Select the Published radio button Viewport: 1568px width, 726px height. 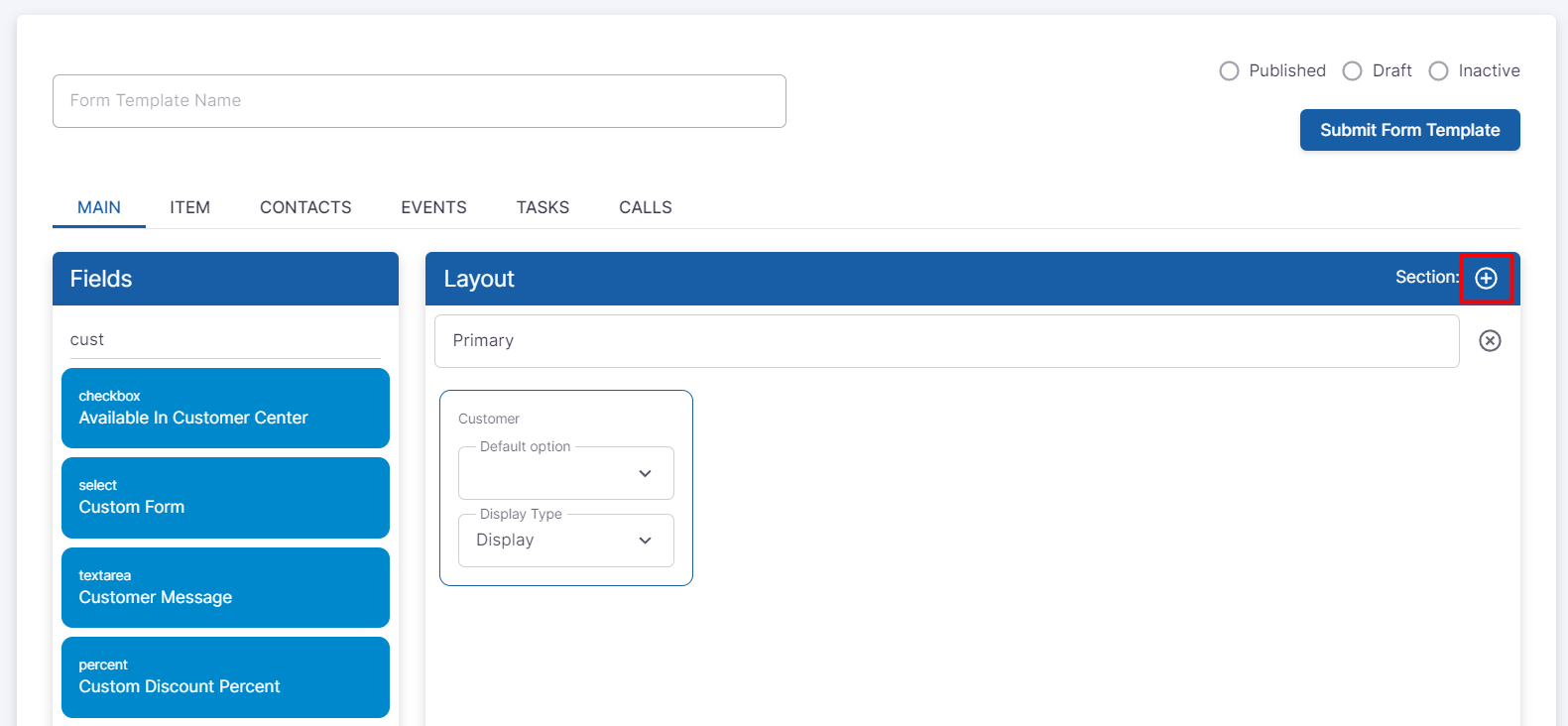click(x=1229, y=71)
